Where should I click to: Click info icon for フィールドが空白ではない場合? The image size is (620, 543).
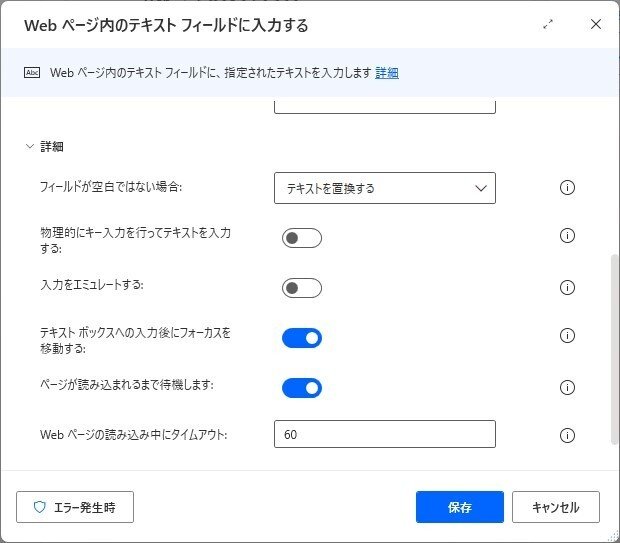click(x=567, y=187)
